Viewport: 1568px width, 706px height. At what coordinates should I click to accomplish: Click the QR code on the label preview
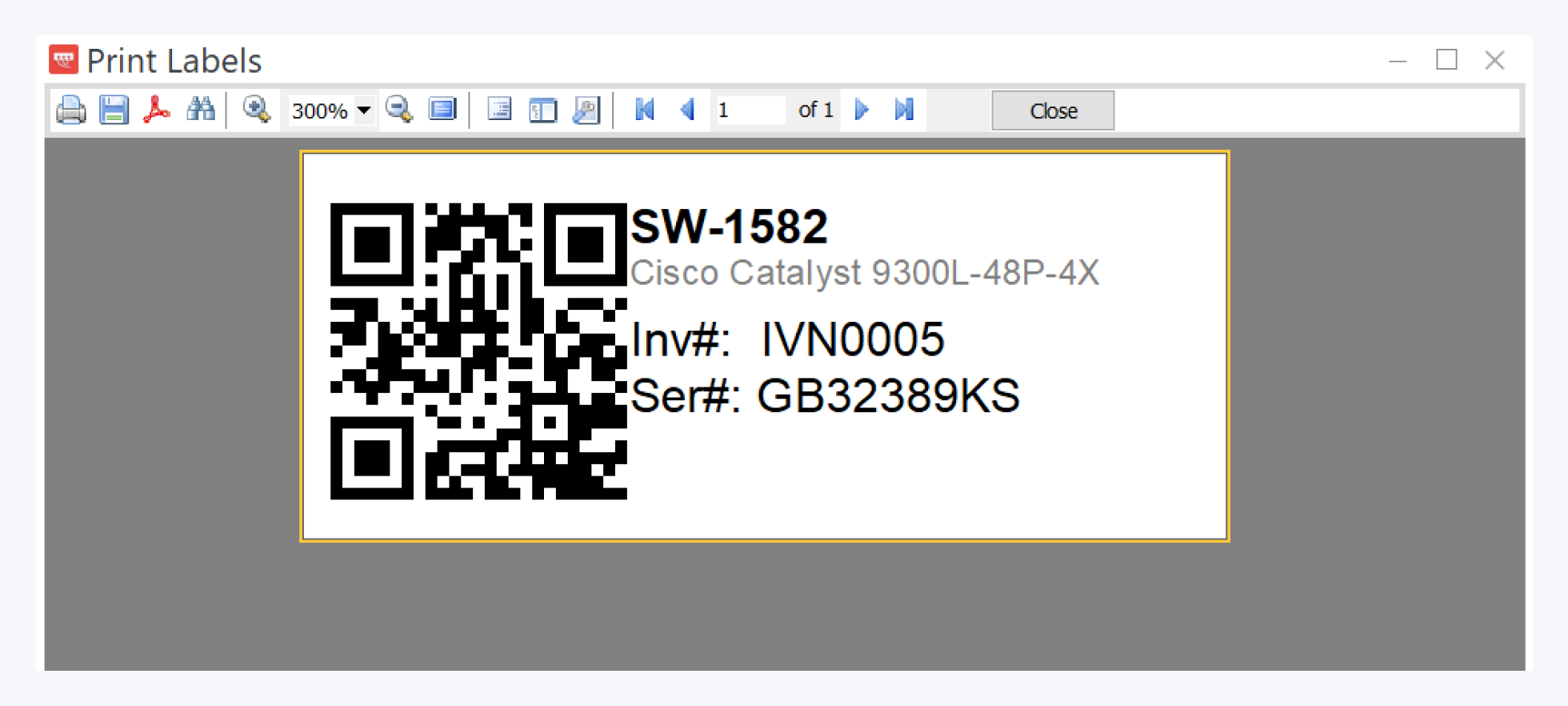(478, 351)
